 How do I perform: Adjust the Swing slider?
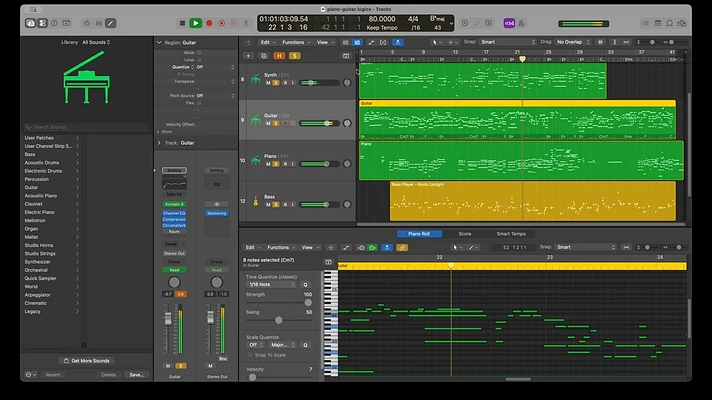point(279,320)
